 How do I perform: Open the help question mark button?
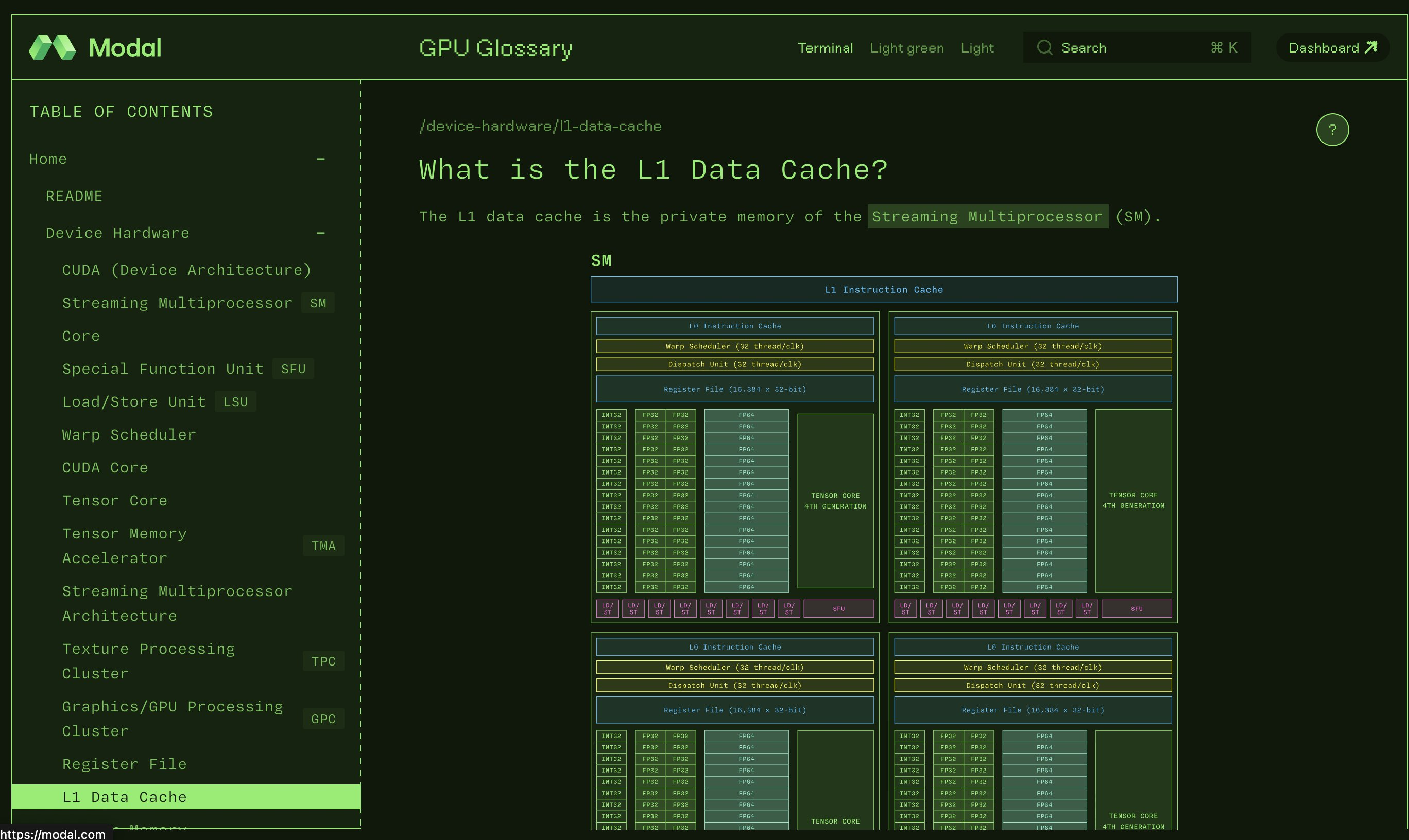[x=1332, y=130]
